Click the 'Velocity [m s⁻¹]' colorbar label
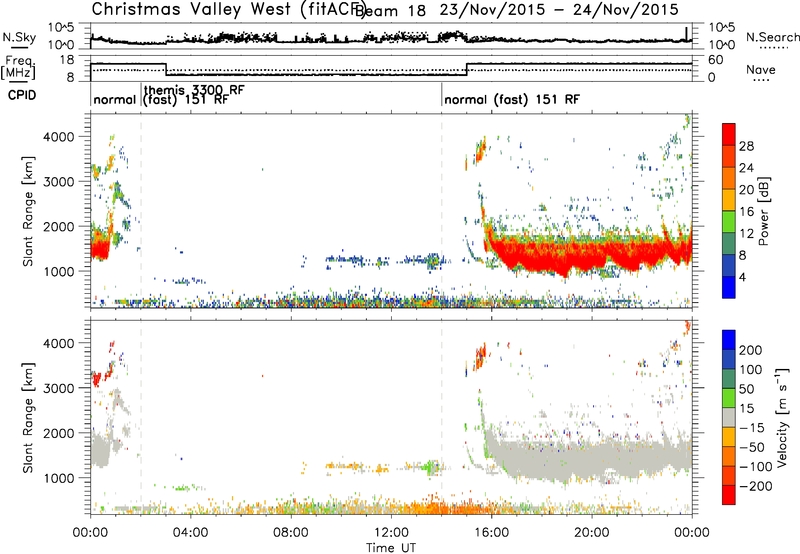This screenshot has height=554, width=800. point(782,417)
